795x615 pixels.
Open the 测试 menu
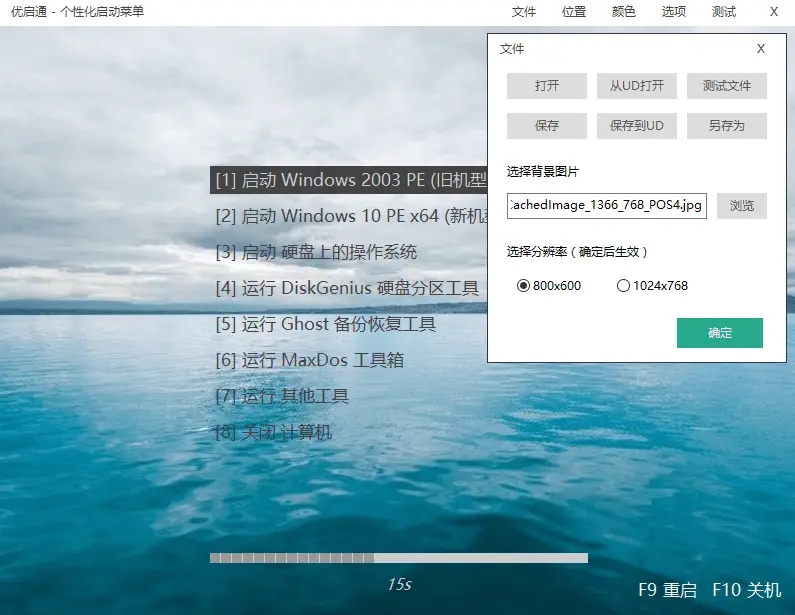coord(724,12)
